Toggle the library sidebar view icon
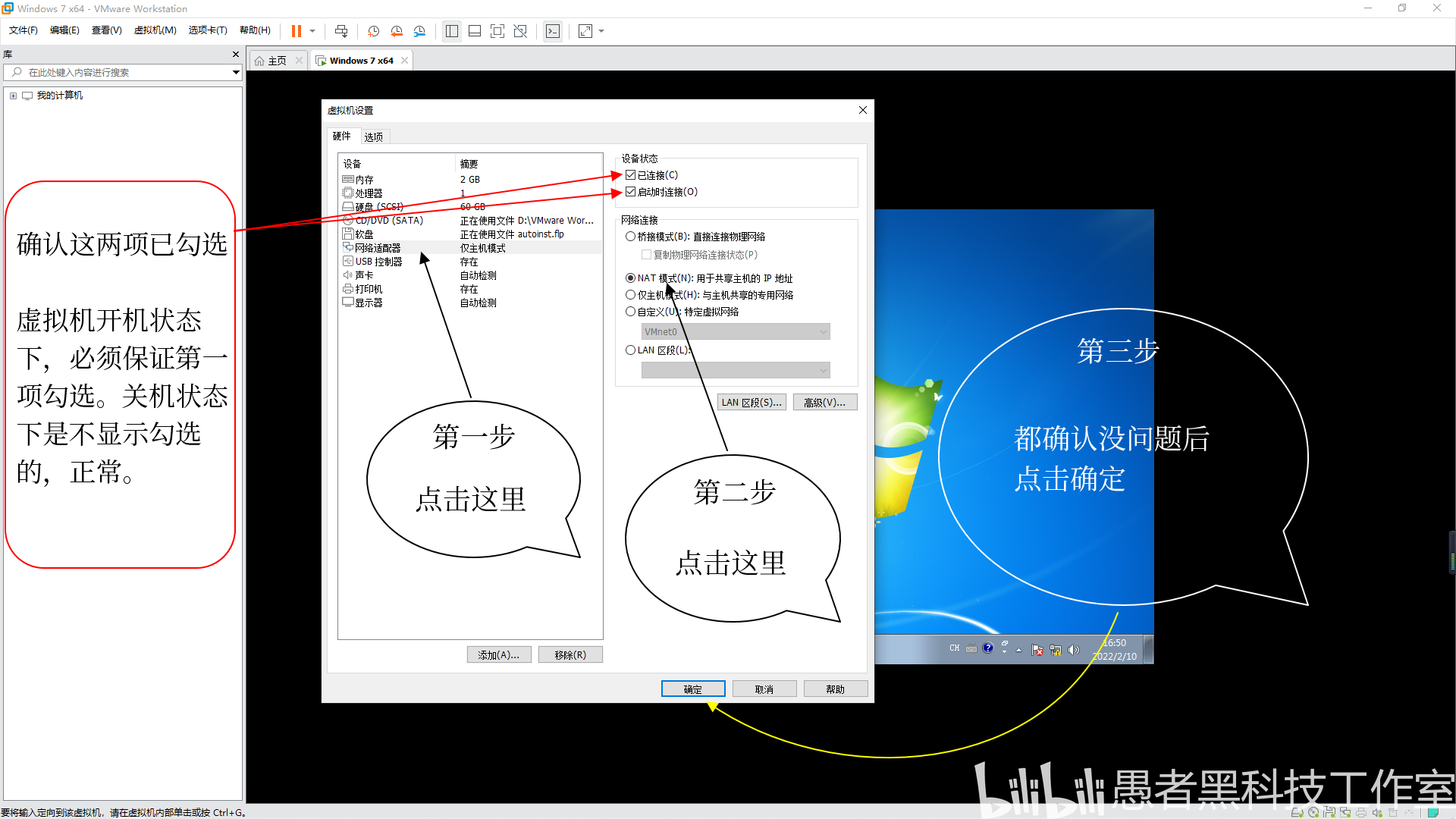Screen dimensions: 1456x819 pos(452,31)
